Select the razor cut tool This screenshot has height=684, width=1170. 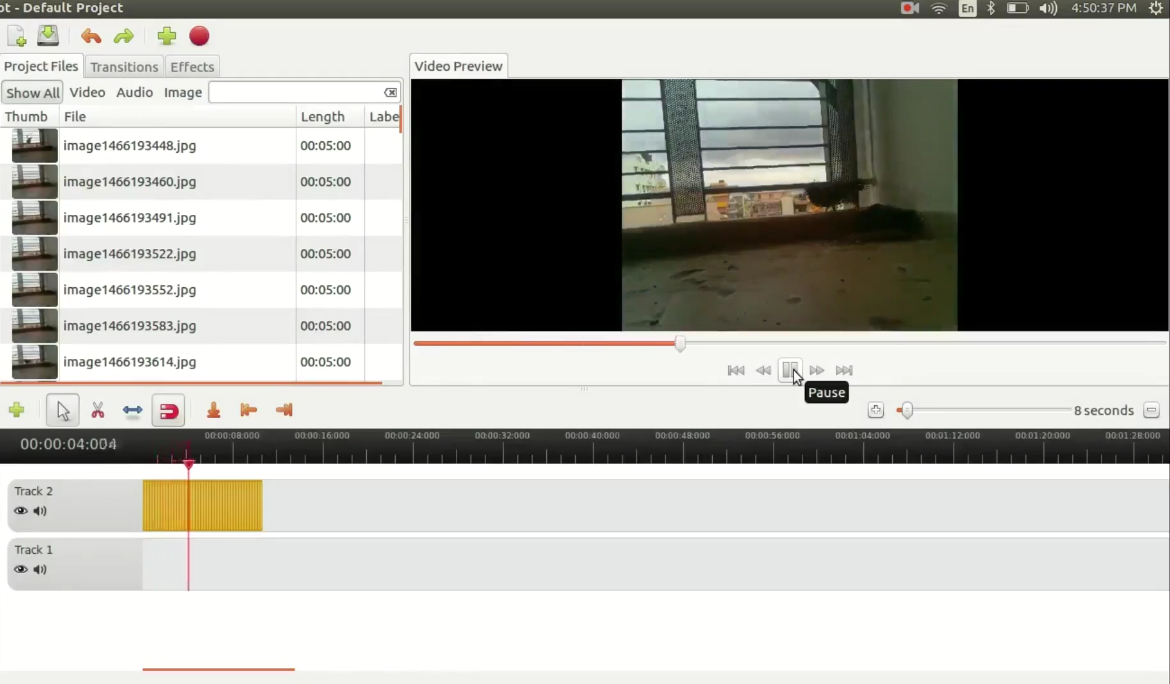coord(98,410)
